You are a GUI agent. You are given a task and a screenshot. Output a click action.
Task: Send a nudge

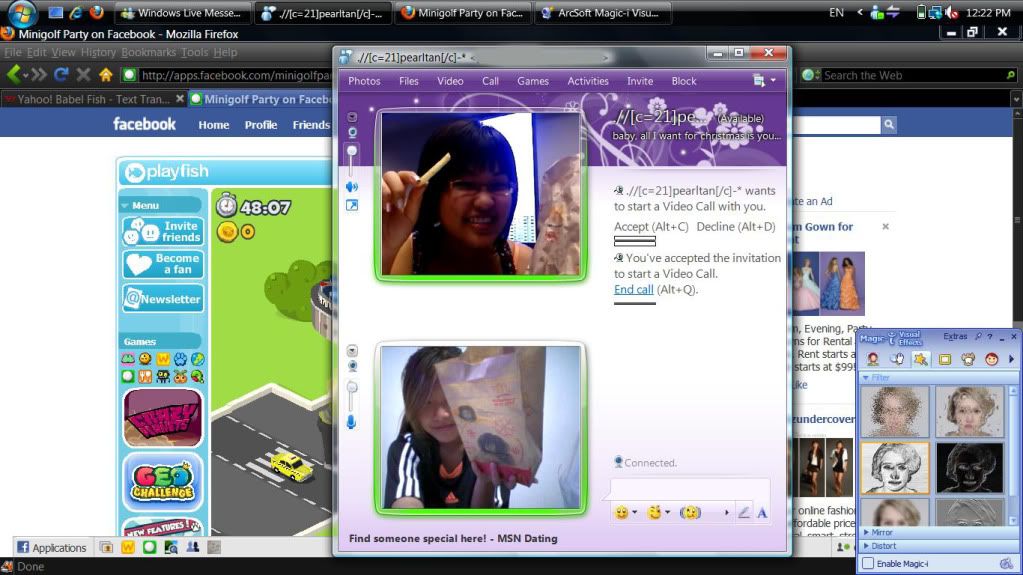(690, 512)
